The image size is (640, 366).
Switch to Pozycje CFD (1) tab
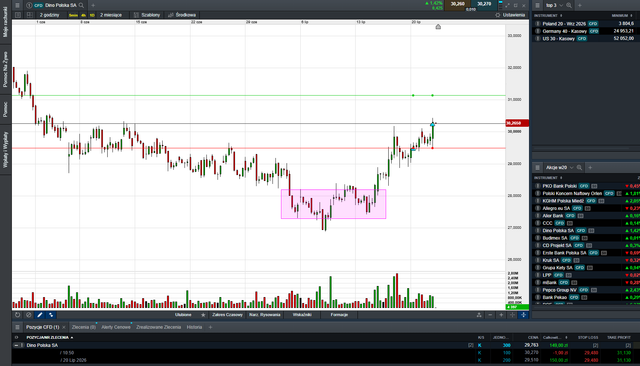[43, 327]
